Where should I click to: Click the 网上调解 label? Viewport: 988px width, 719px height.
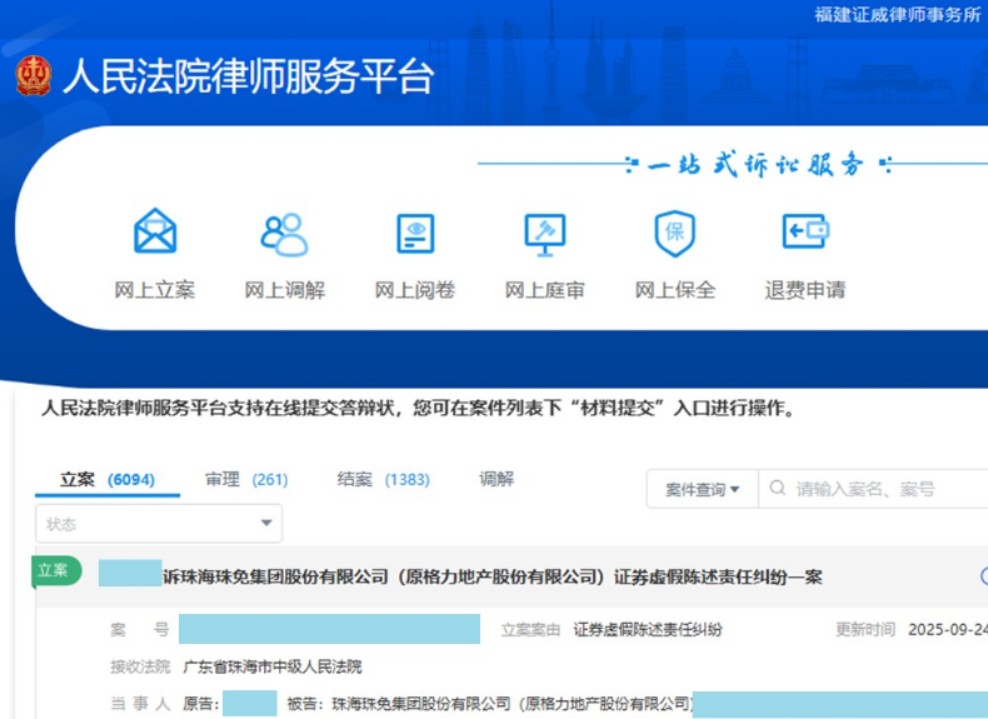point(285,290)
